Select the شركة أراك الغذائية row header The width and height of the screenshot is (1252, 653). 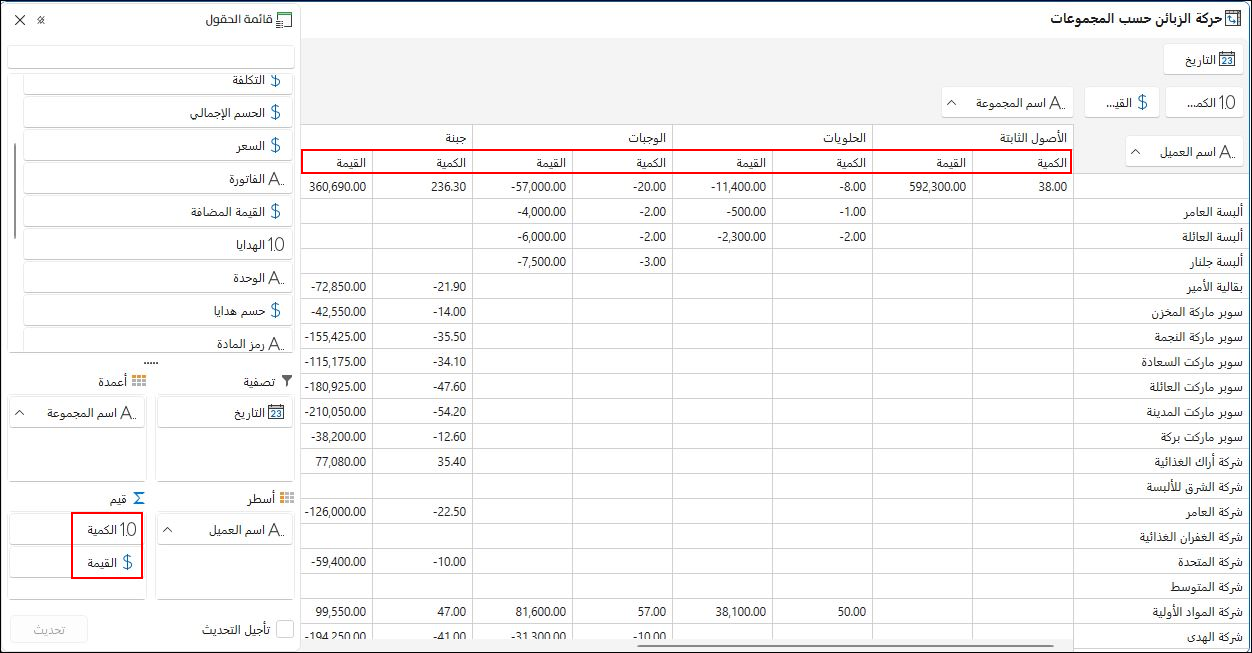[x=1160, y=462]
